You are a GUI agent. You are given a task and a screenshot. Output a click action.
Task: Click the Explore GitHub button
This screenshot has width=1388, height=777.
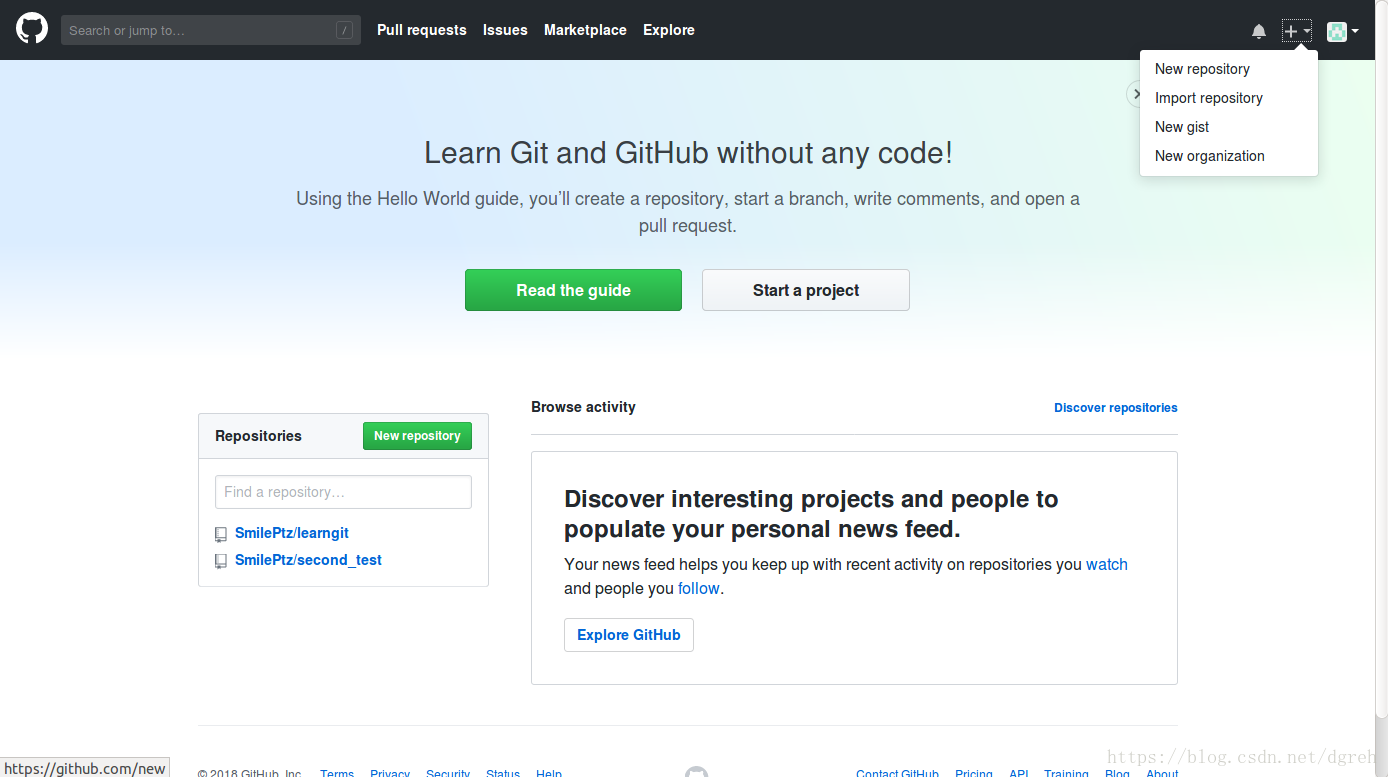pos(629,635)
